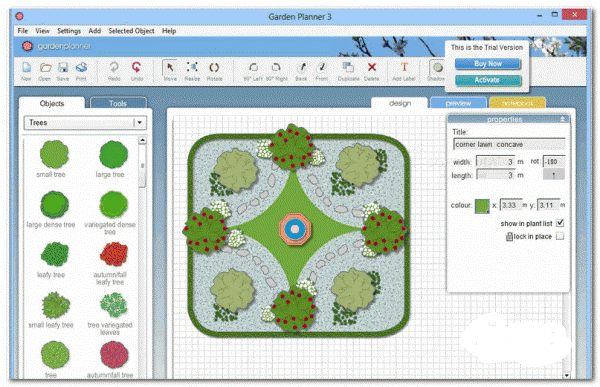Screen dimensions: 600x387
Task: Click the Activate button
Action: pyautogui.click(x=488, y=80)
